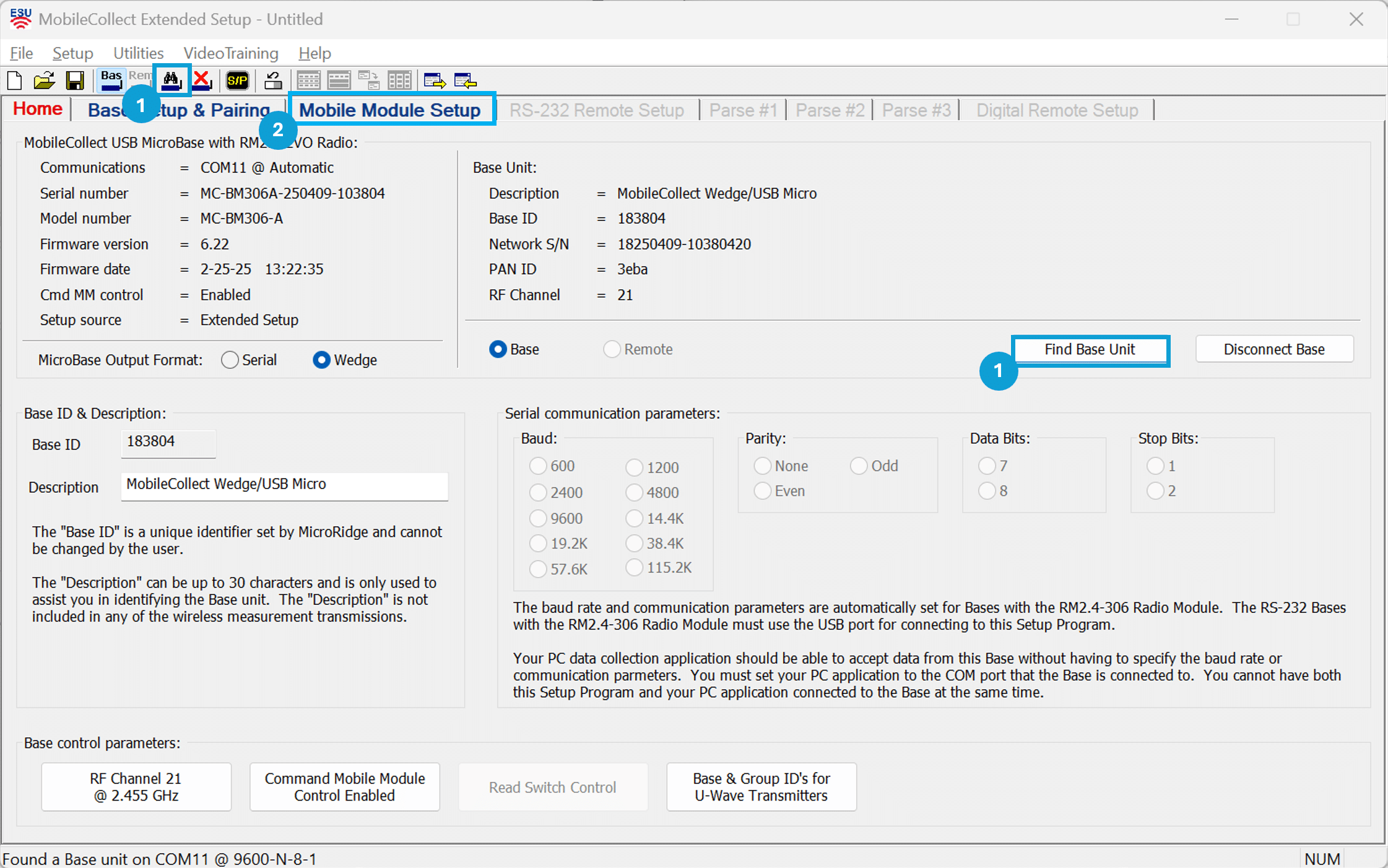
Task: Switch to Mobile Module Setup tab
Action: tap(390, 110)
